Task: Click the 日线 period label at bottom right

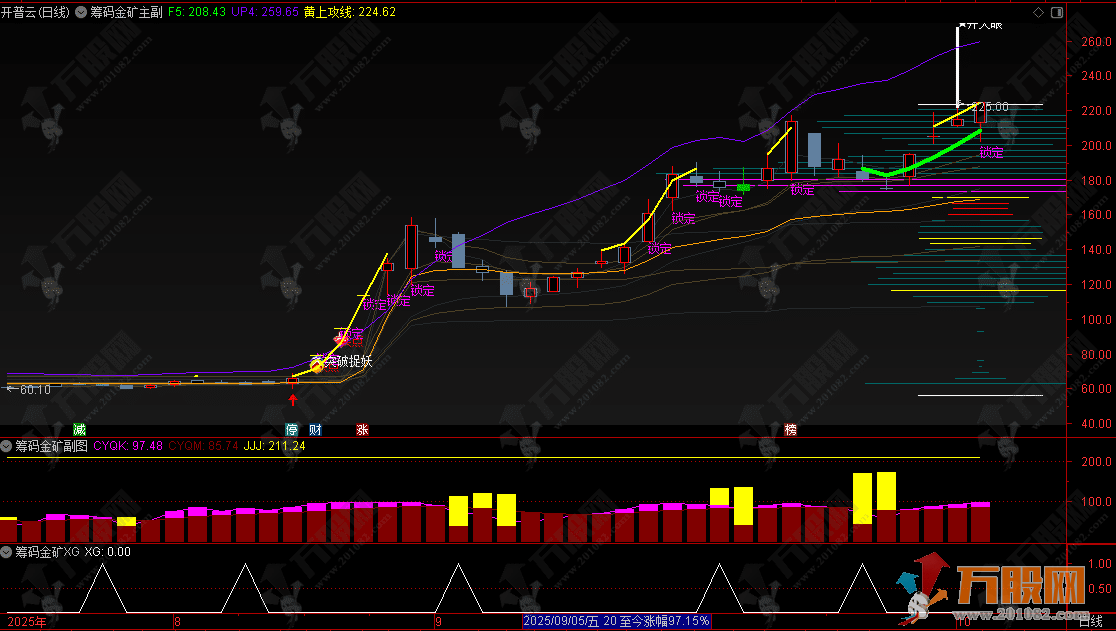Action: [1091, 622]
